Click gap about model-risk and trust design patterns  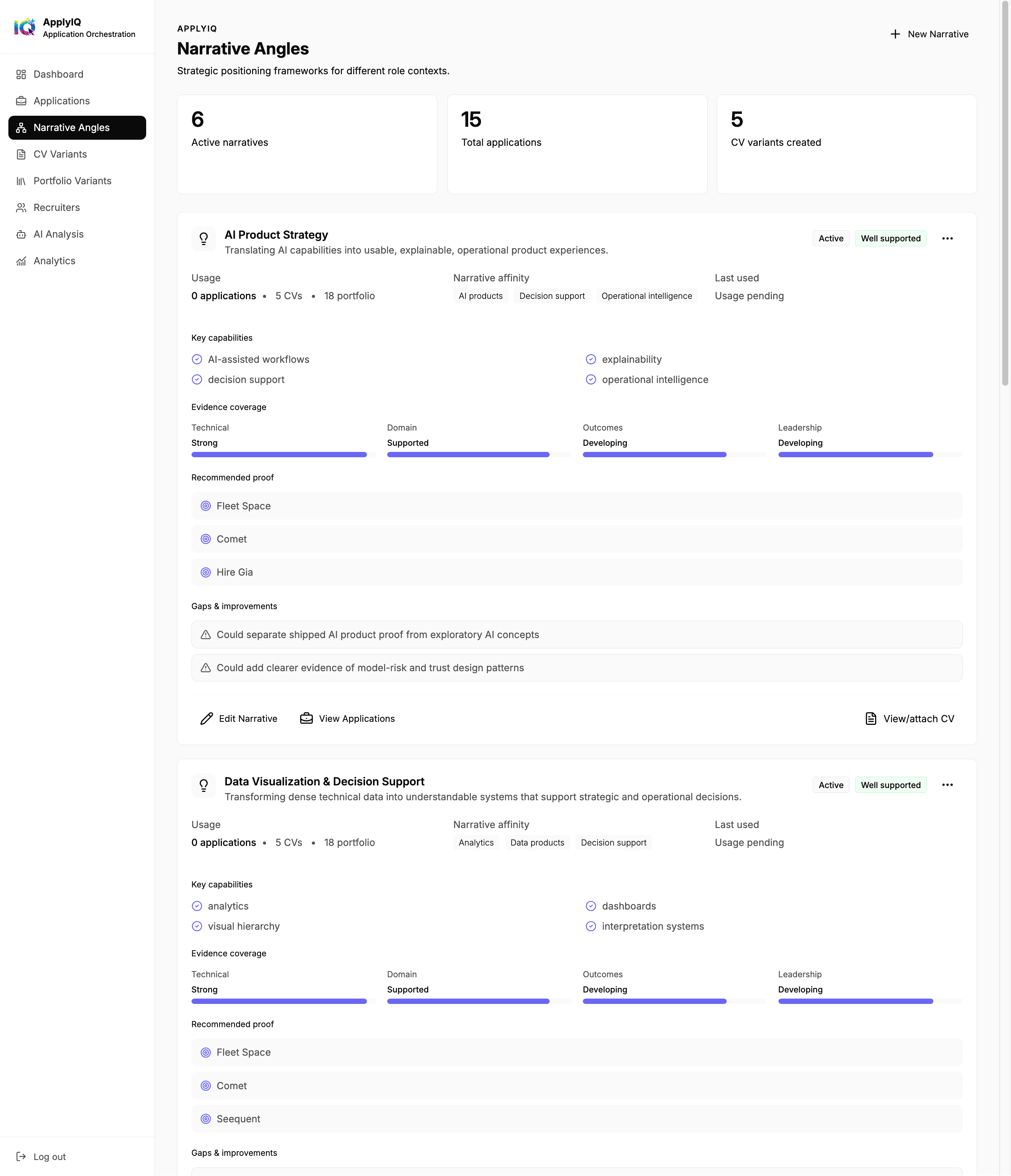coord(576,668)
